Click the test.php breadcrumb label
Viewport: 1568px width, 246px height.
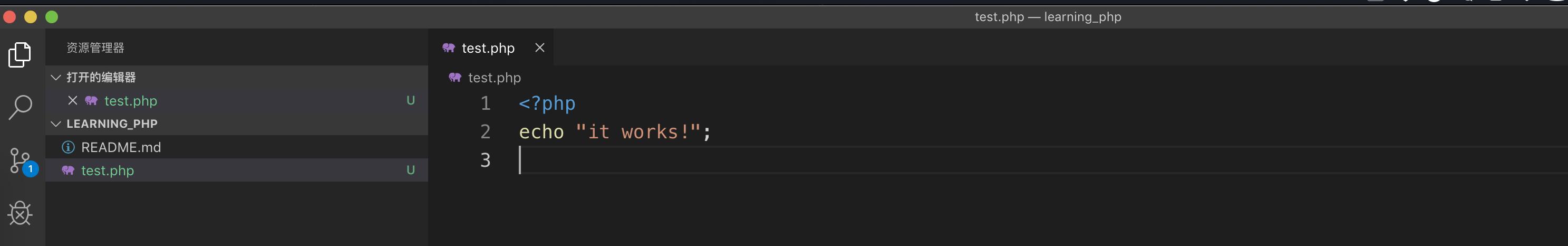pyautogui.click(x=494, y=77)
